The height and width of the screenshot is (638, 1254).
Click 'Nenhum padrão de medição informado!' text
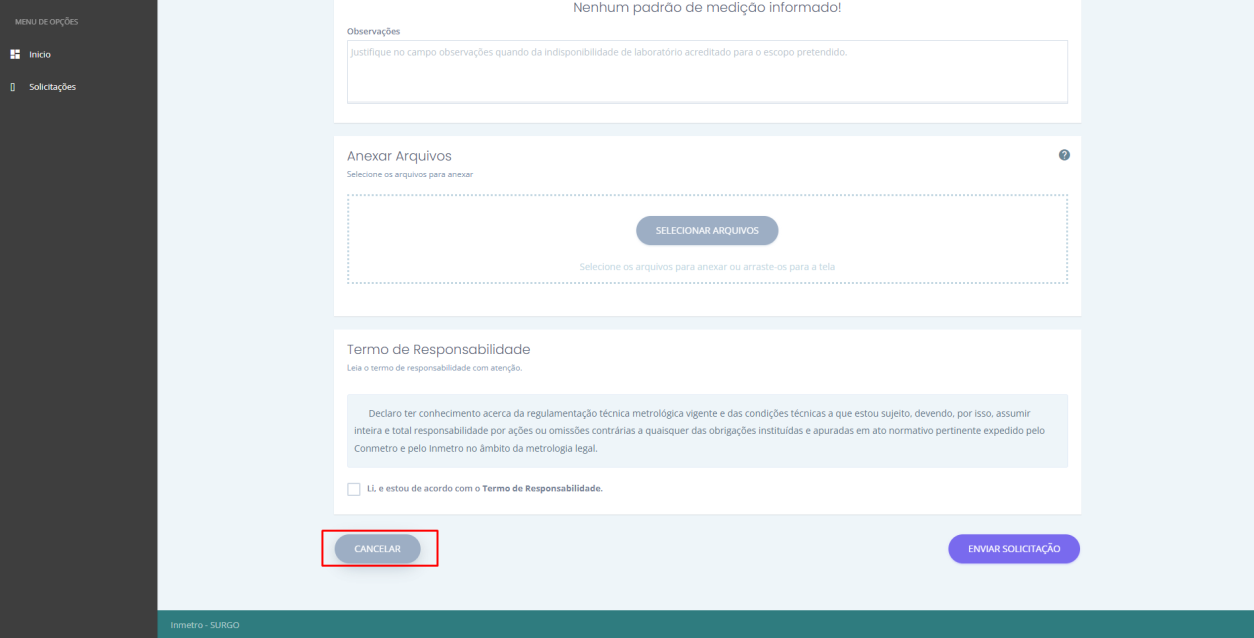tap(707, 8)
